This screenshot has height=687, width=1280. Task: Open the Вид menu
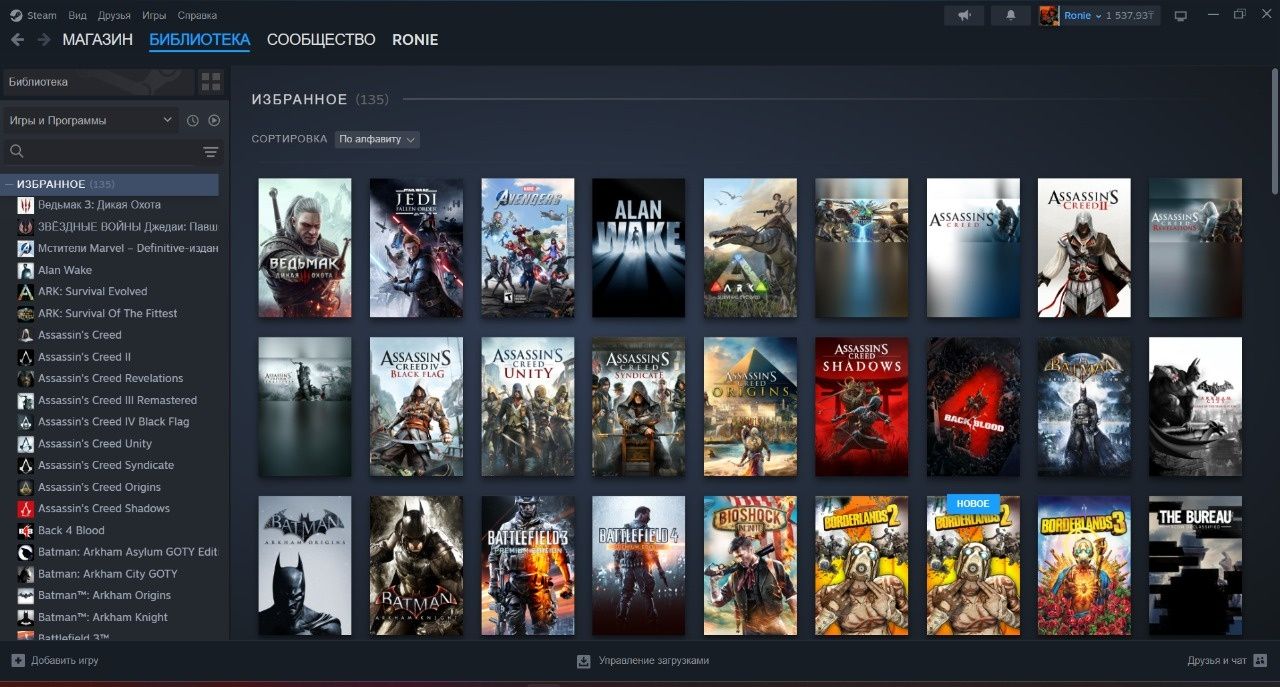point(78,16)
